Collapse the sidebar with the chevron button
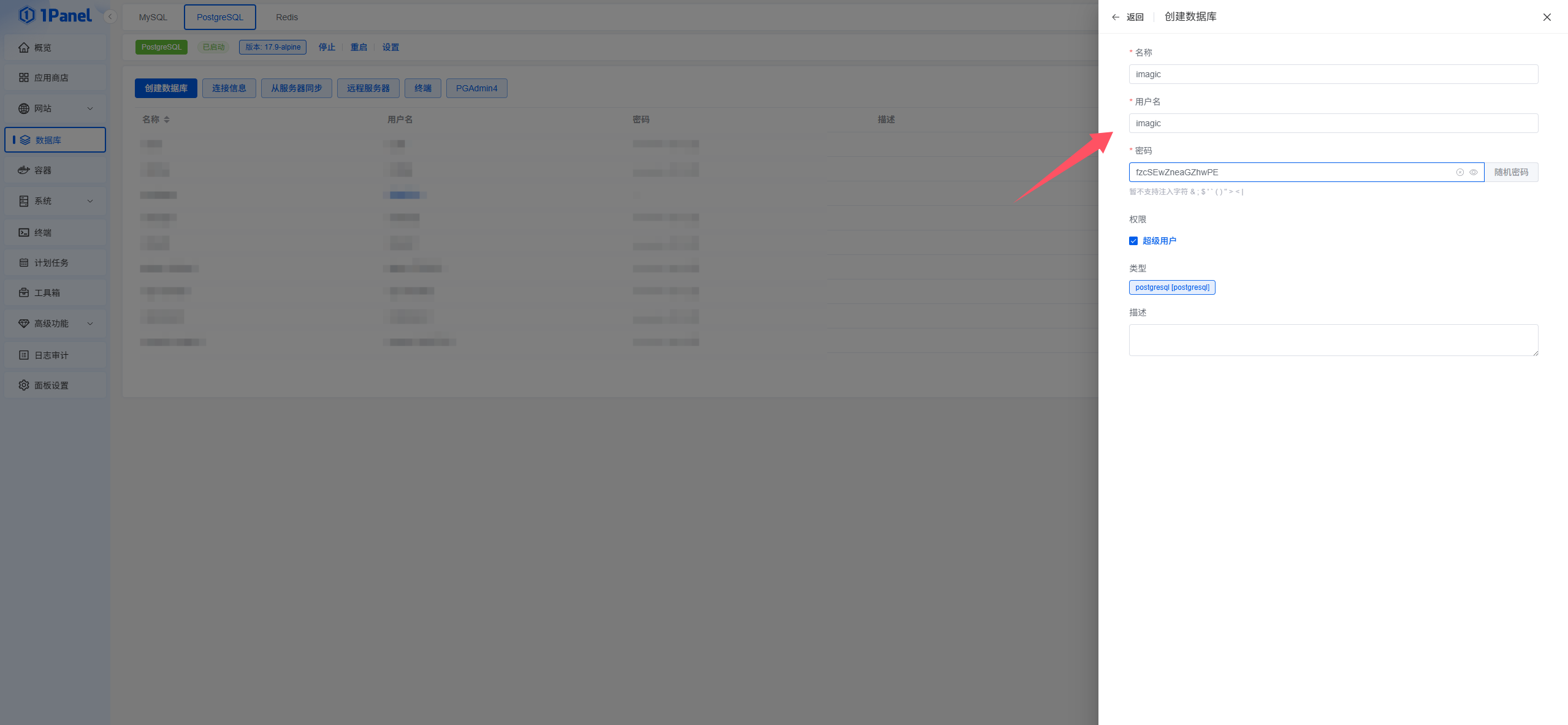 tap(110, 17)
